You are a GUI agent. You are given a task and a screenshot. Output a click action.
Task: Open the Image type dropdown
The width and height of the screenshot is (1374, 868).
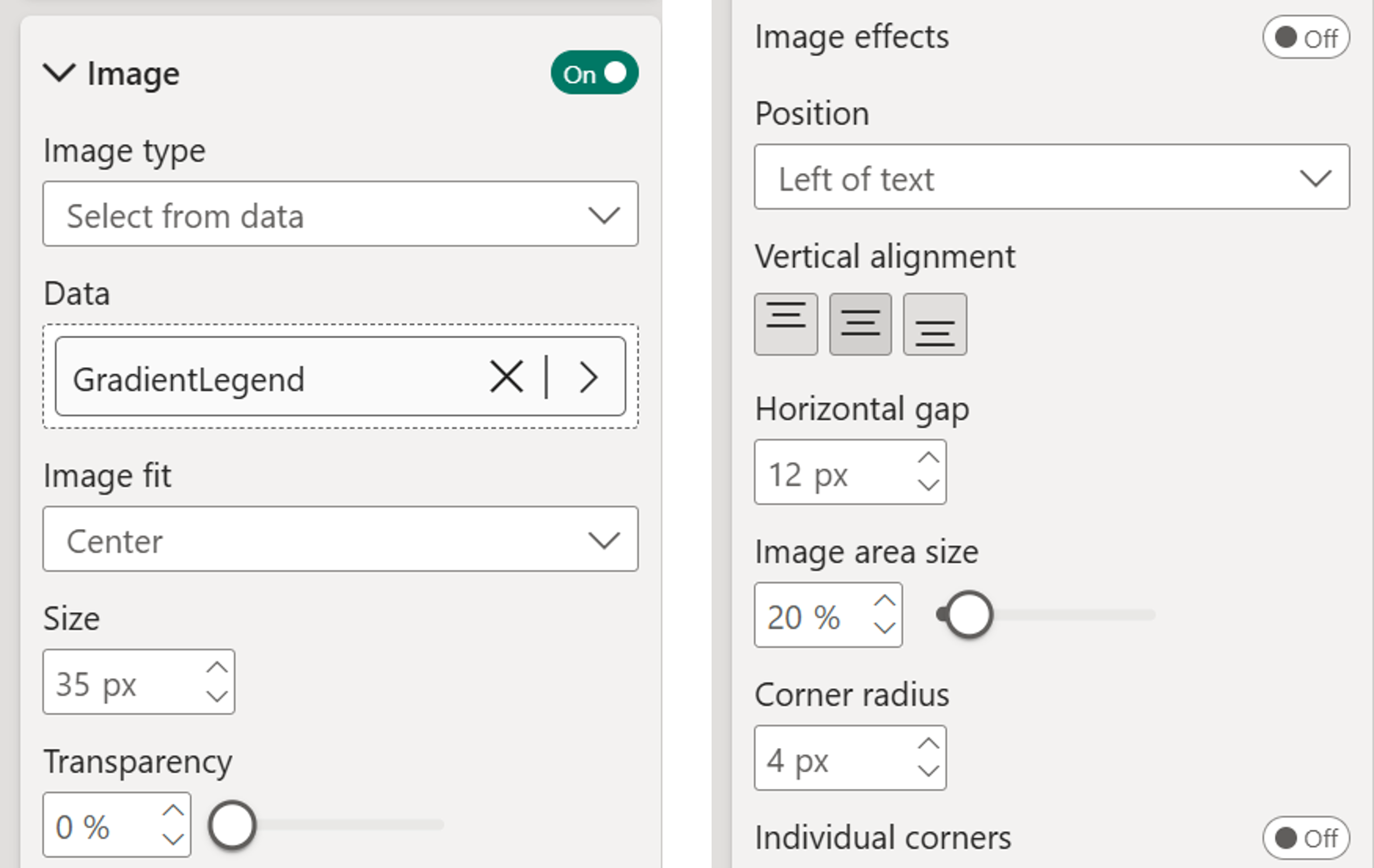click(340, 215)
